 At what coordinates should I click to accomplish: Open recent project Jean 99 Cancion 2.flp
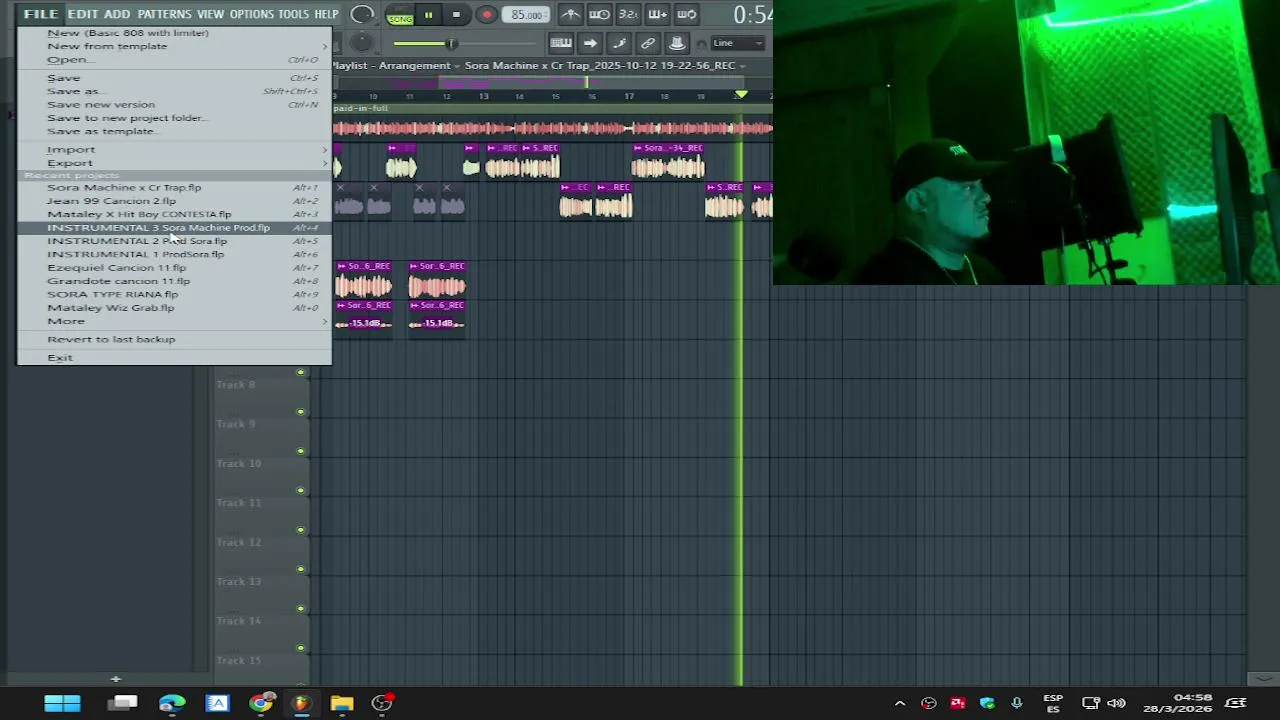[x=174, y=201]
